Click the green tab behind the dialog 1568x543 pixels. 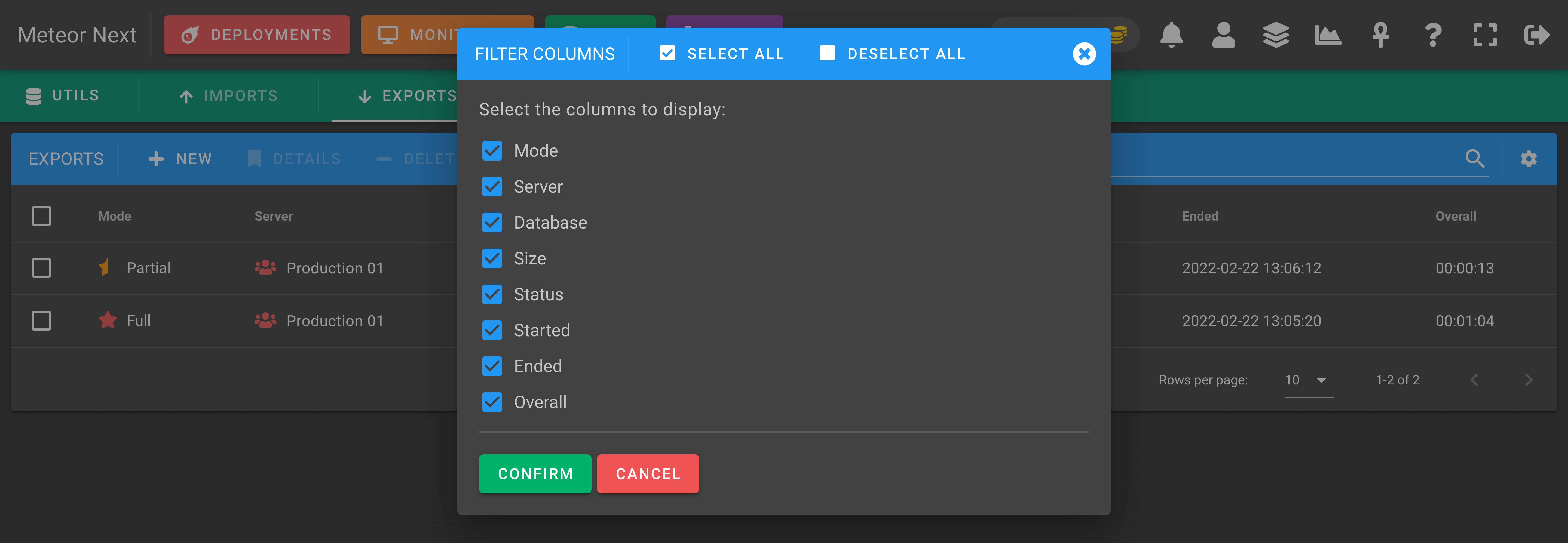point(600,21)
